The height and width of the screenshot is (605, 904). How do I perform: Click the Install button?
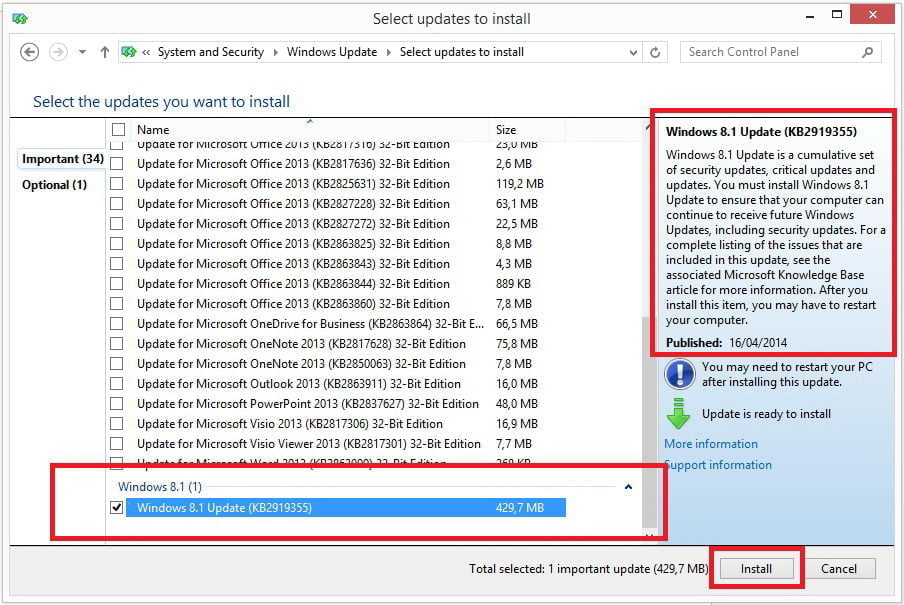[756, 569]
